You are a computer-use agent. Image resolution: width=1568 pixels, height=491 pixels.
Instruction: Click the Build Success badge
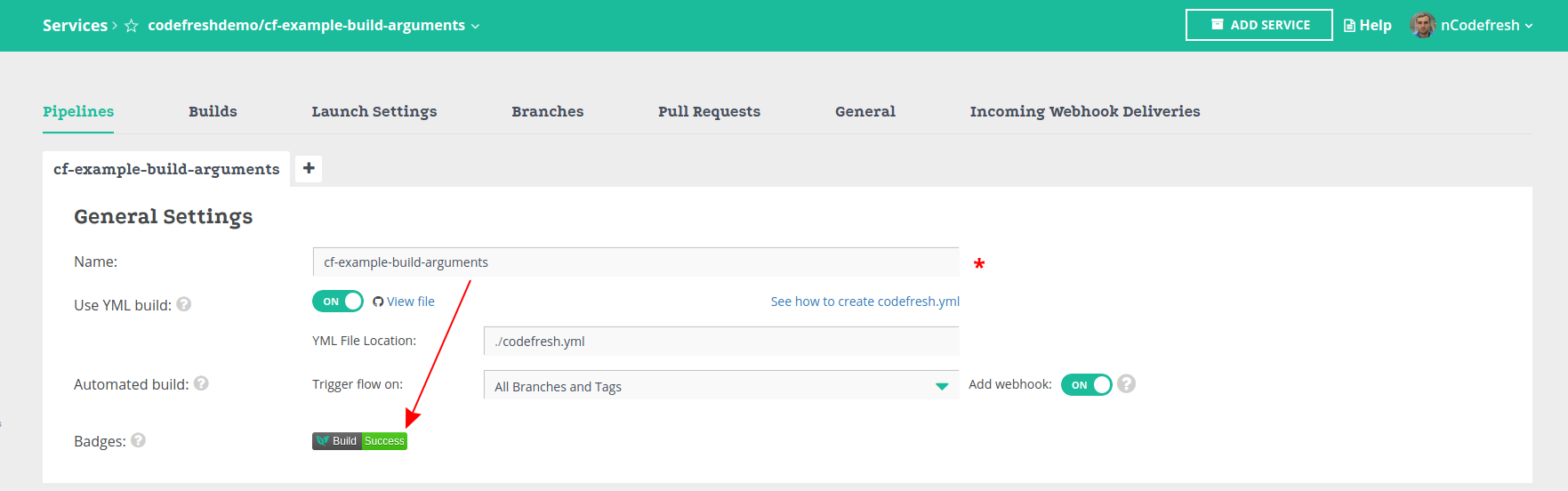[359, 441]
